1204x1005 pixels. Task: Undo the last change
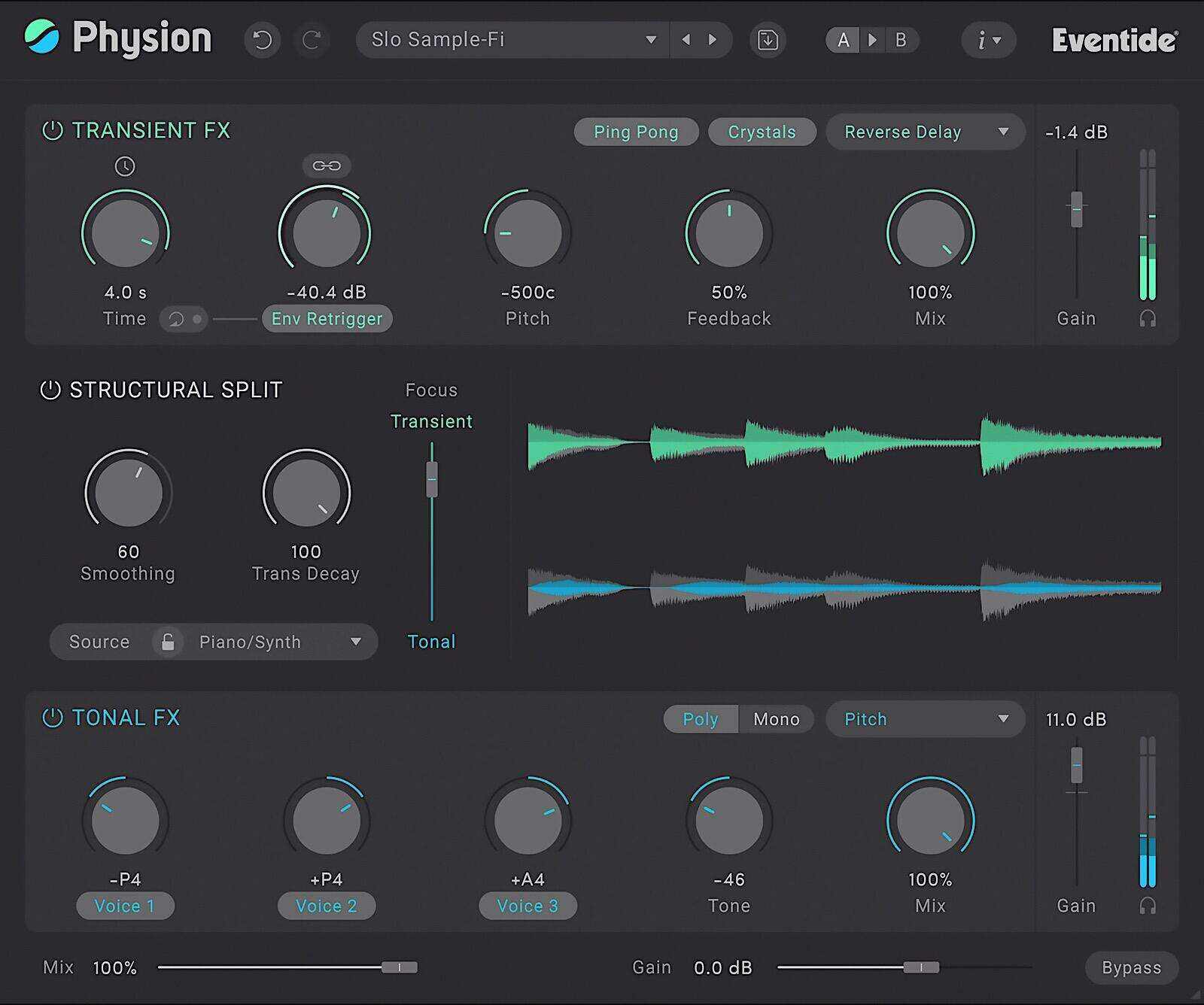(x=262, y=40)
